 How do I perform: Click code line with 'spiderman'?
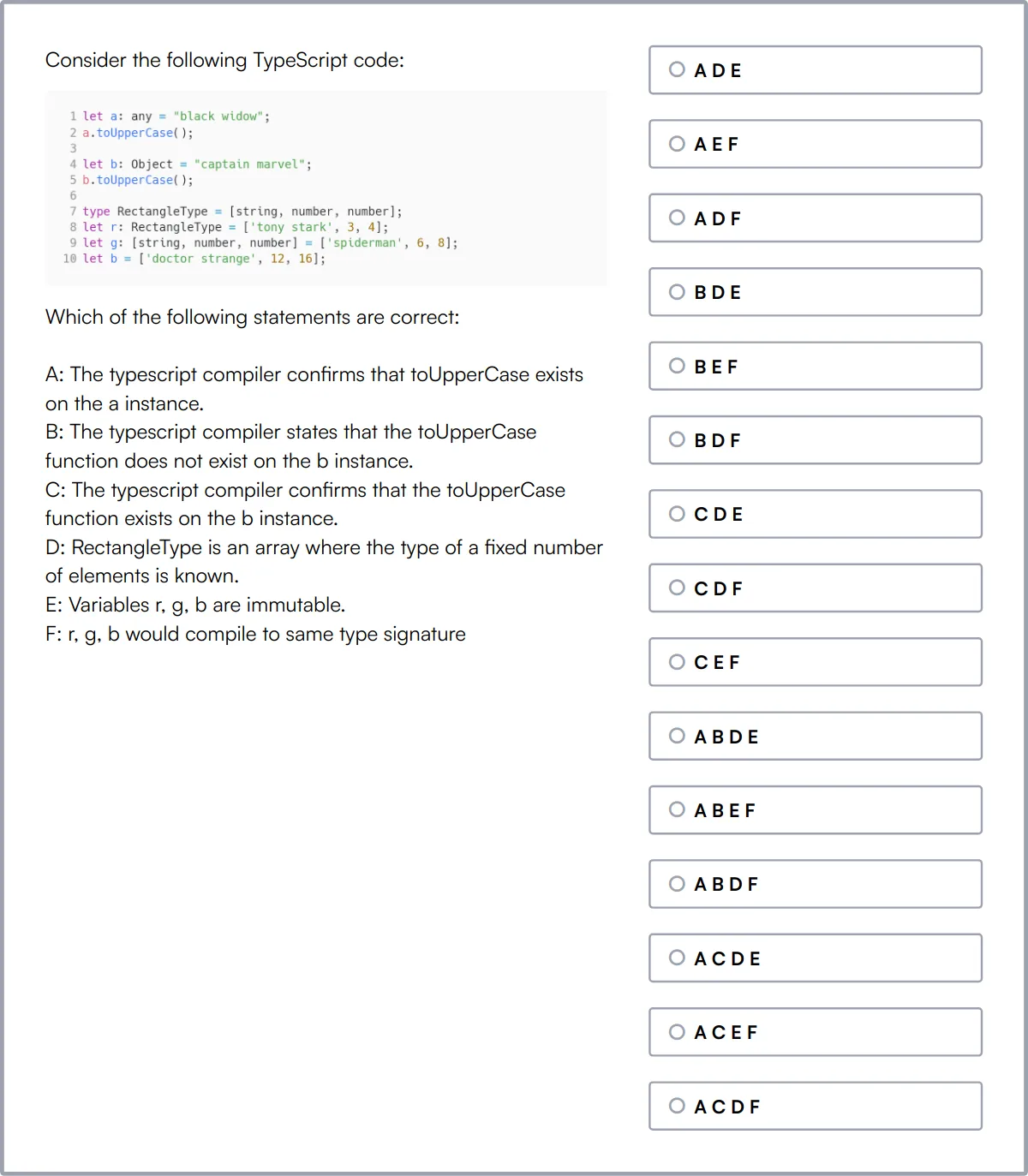click(x=270, y=243)
